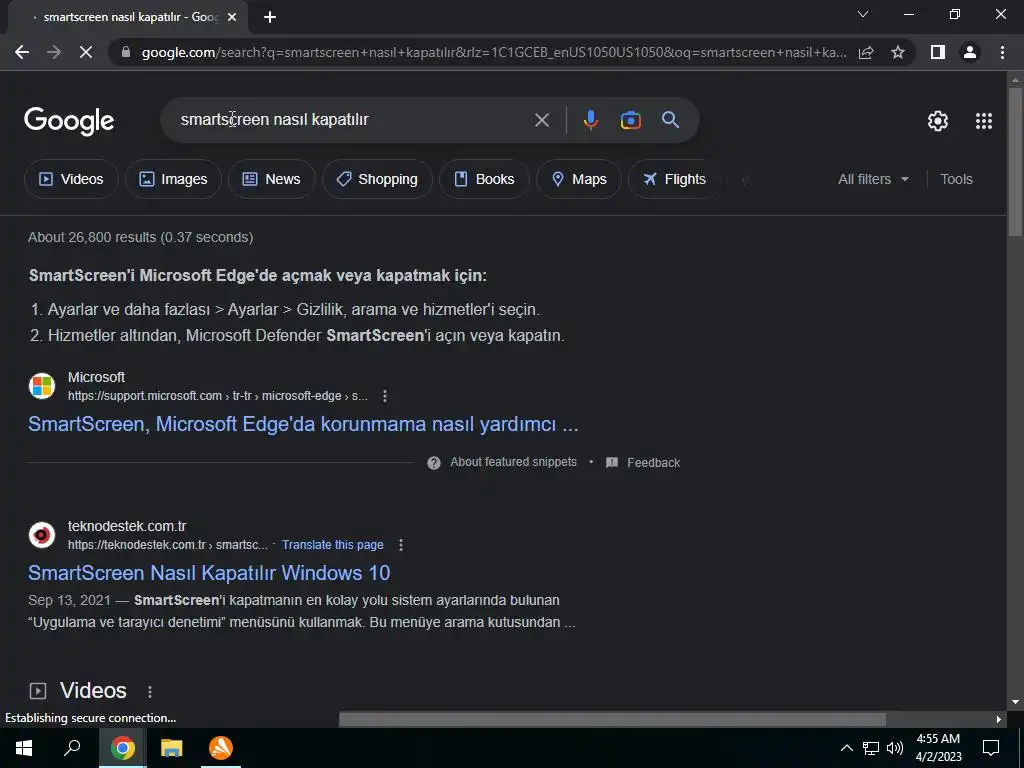Image resolution: width=1024 pixels, height=768 pixels.
Task: Switch to Maps results
Action: [x=579, y=179]
